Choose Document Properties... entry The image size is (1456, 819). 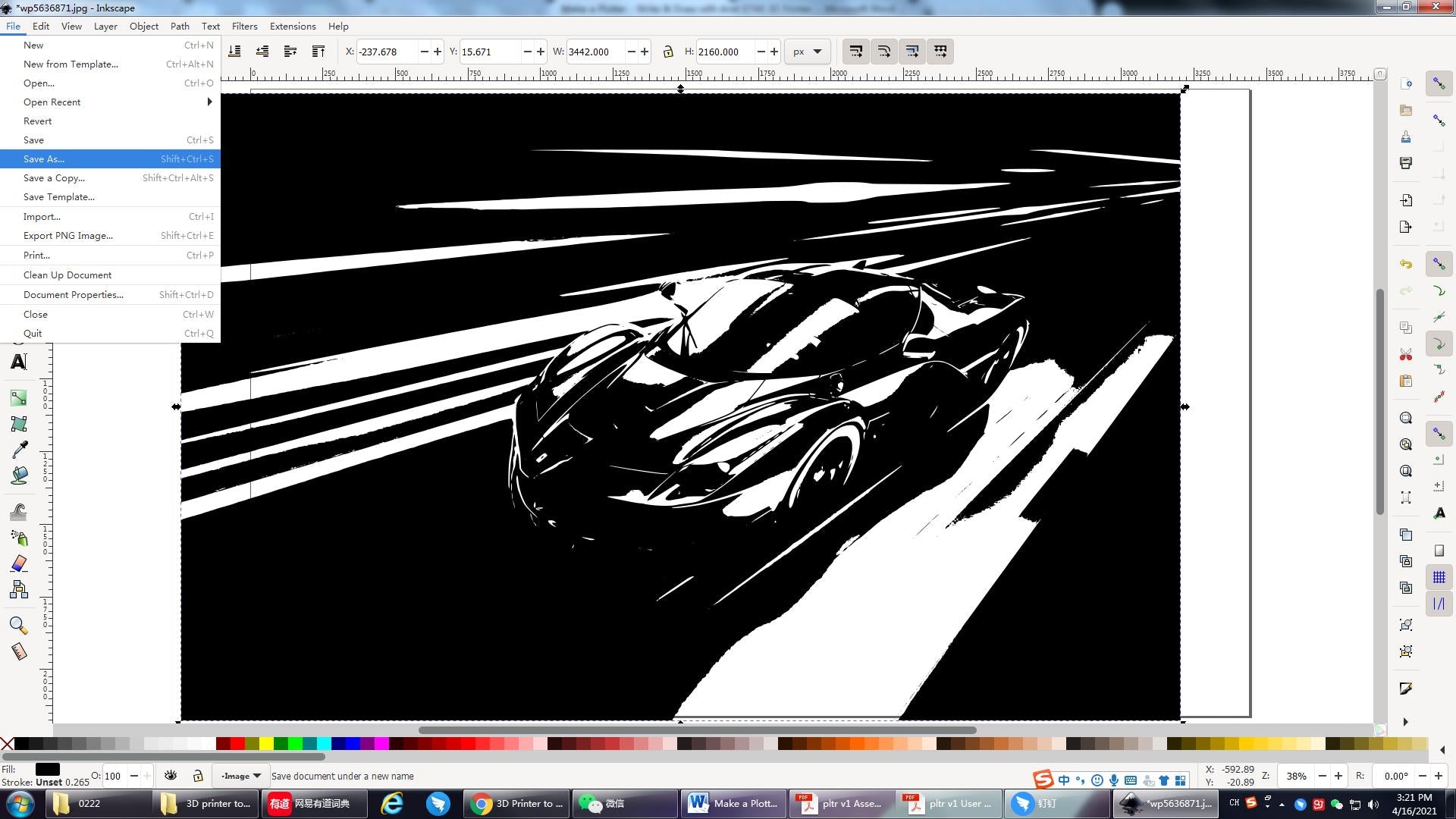pyautogui.click(x=110, y=294)
